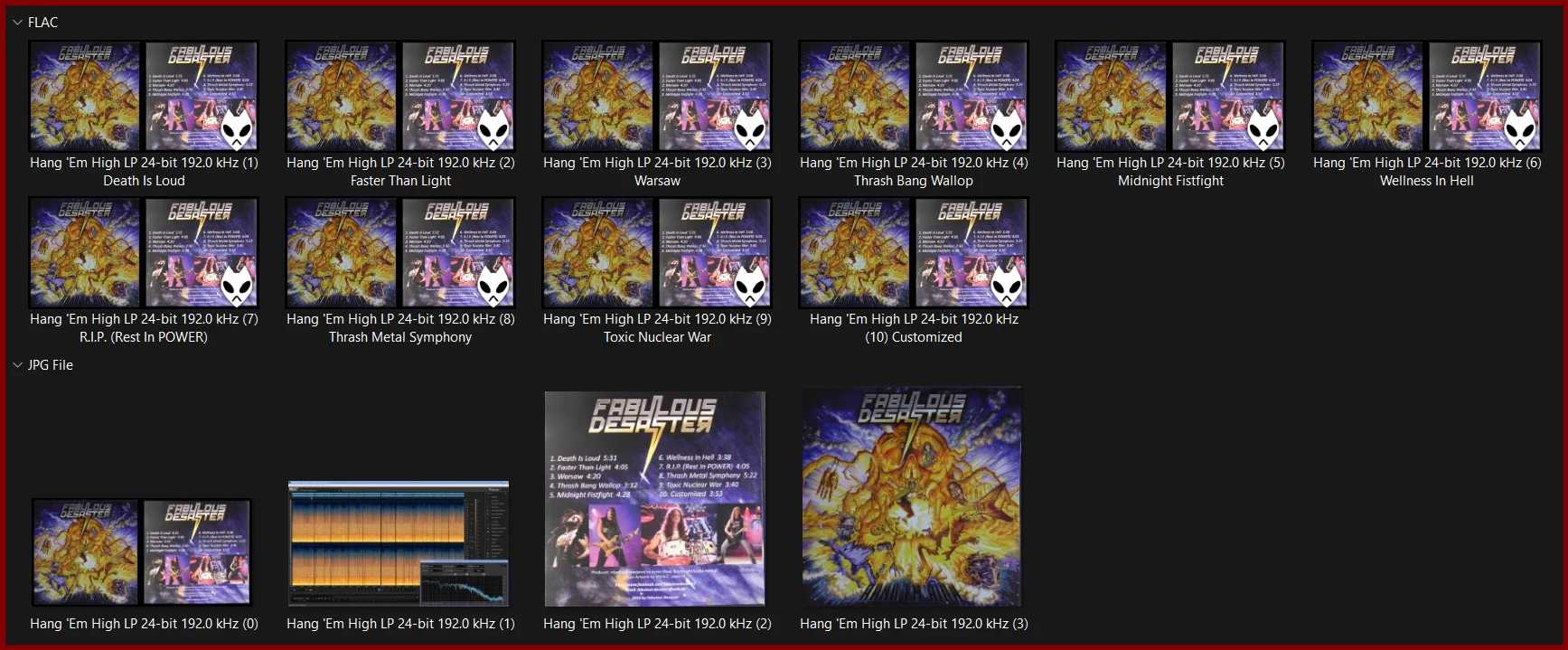Click the filename text 'Thrash Metal Symphony'
The image size is (1568, 650).
click(x=400, y=337)
